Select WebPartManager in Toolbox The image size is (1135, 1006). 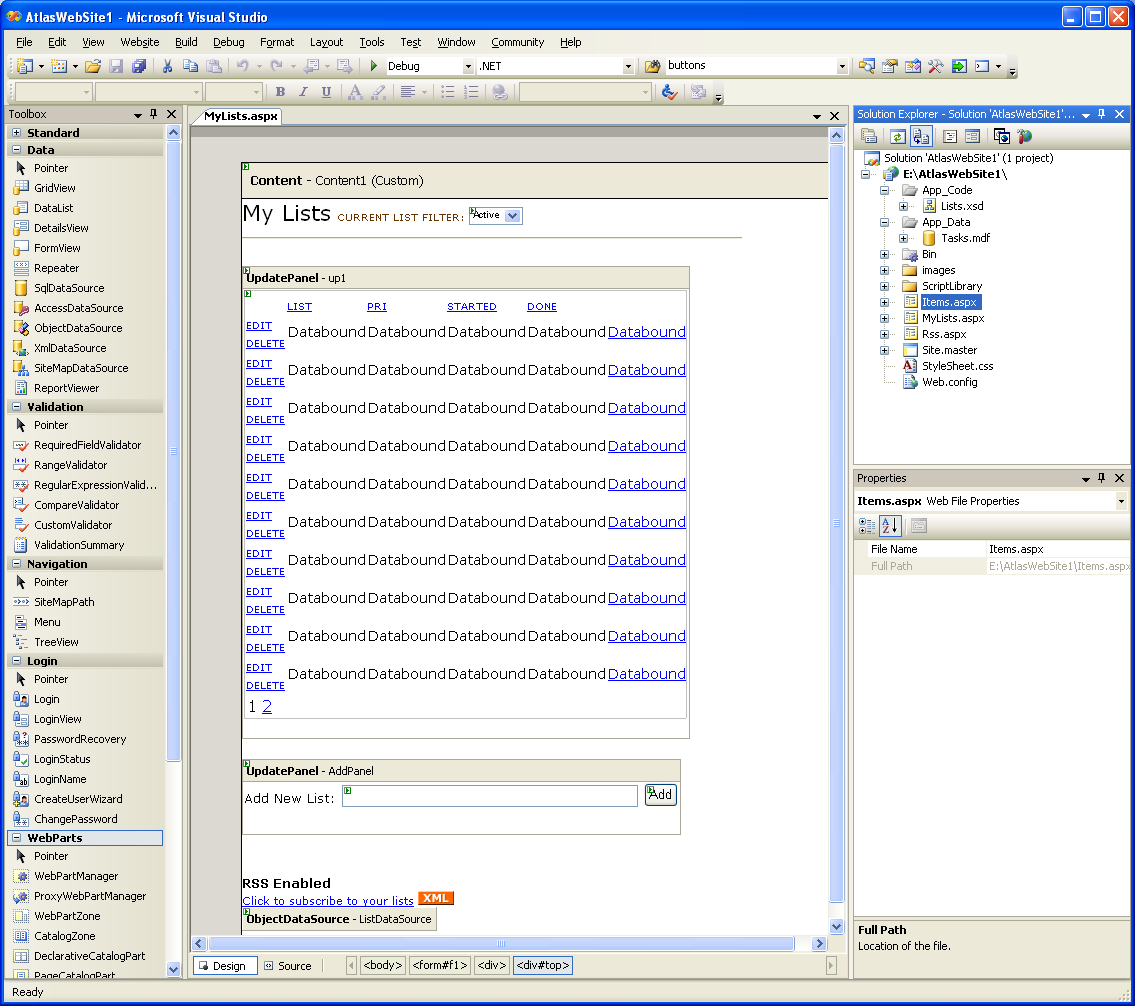click(75, 876)
